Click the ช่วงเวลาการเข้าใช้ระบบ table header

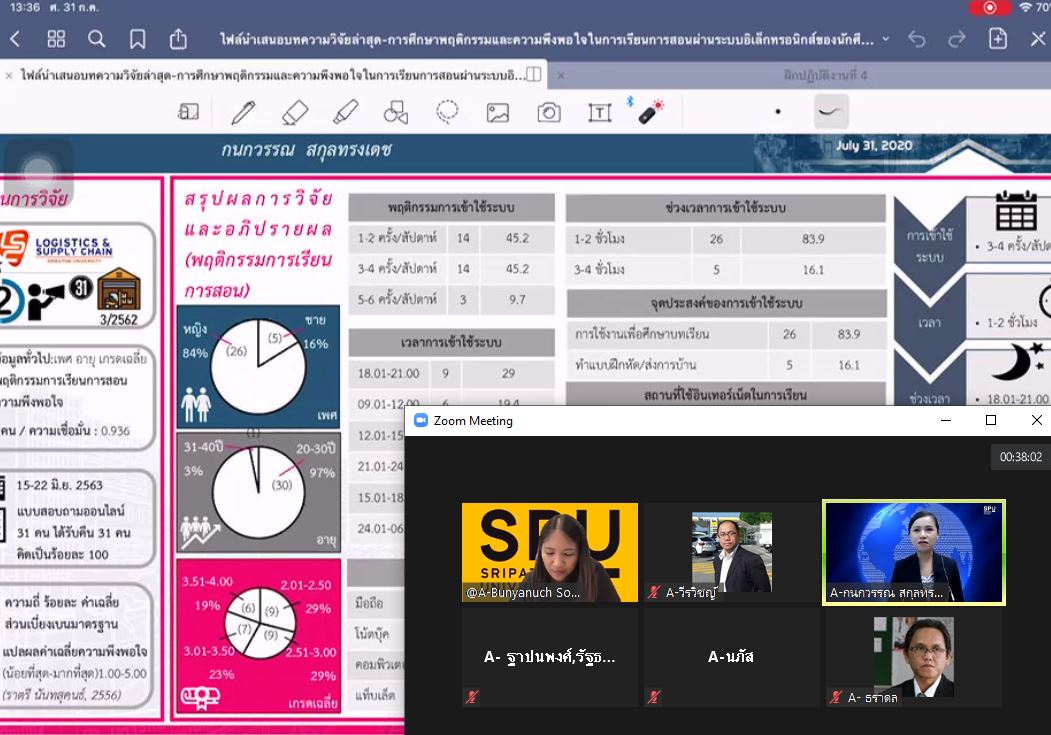point(725,208)
